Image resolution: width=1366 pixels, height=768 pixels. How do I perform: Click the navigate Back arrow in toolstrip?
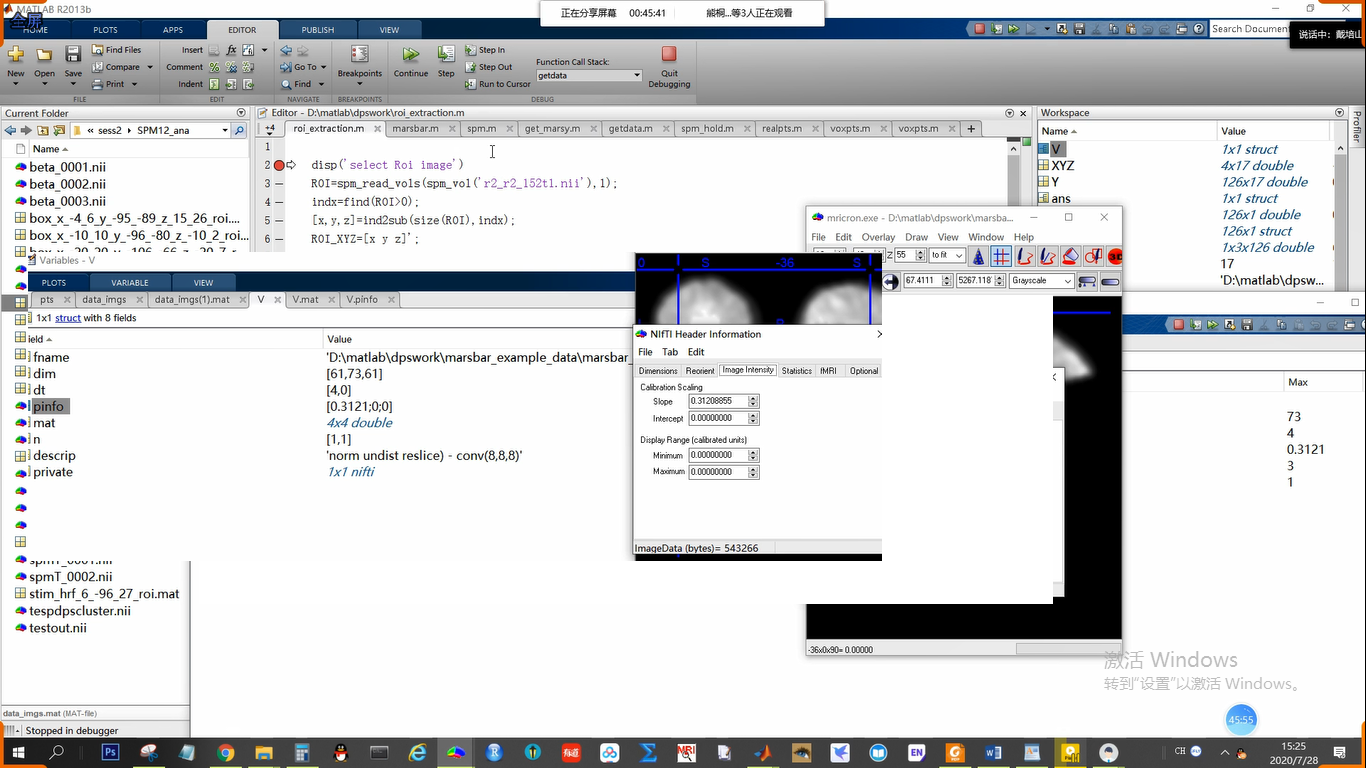pos(287,50)
